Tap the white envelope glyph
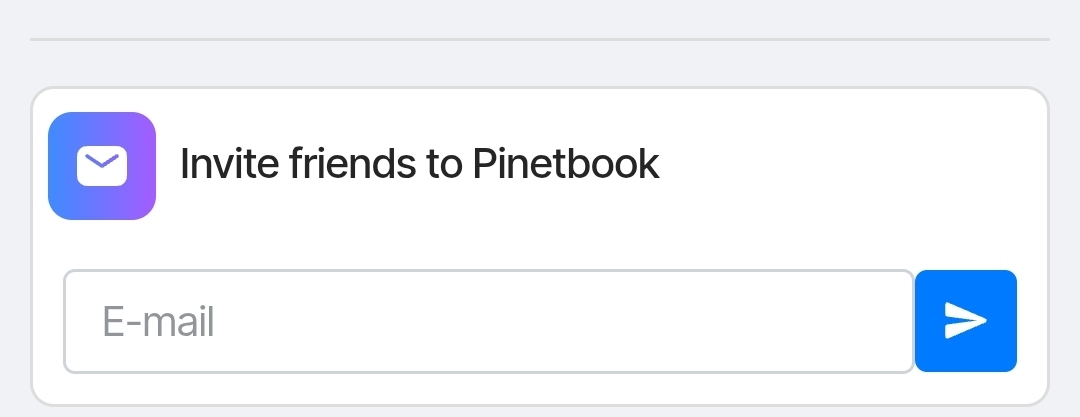The image size is (1080, 417). pyautogui.click(x=102, y=165)
